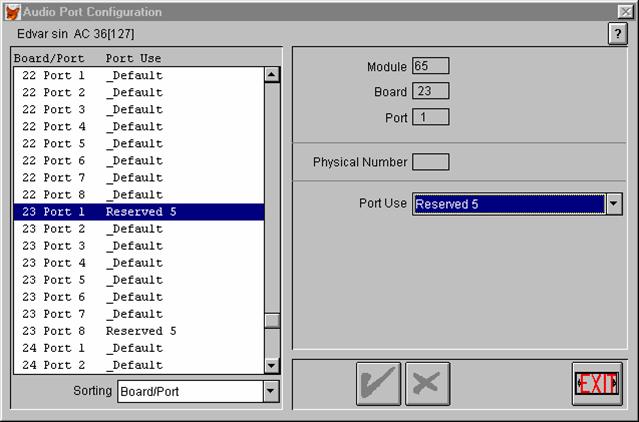Select 22 Port 5 _Default row
639x422 pixels.
tap(138, 144)
